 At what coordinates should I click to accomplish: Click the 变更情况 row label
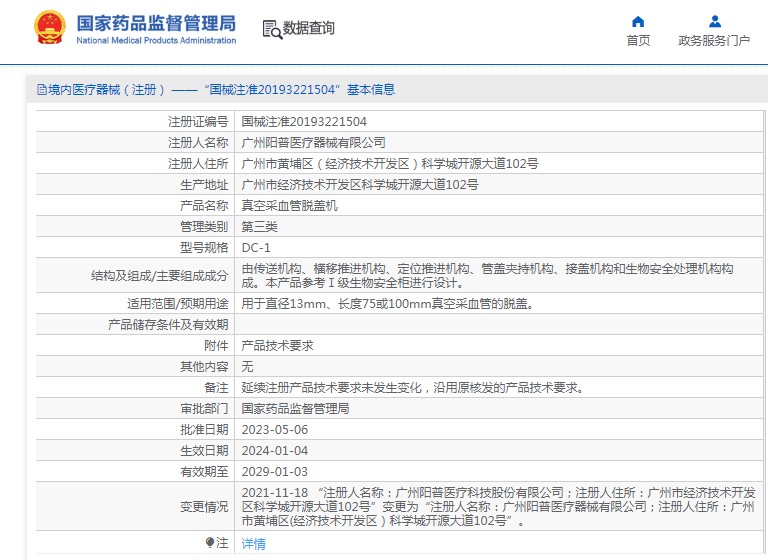click(204, 507)
